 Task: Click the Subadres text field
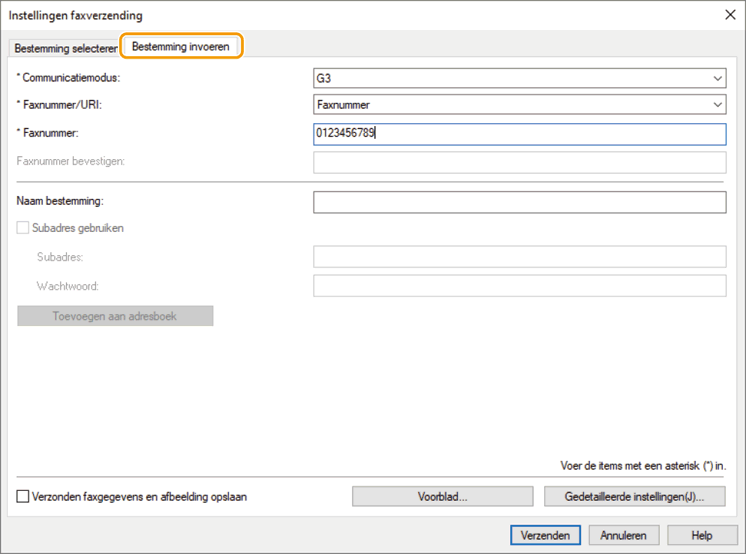pos(519,257)
